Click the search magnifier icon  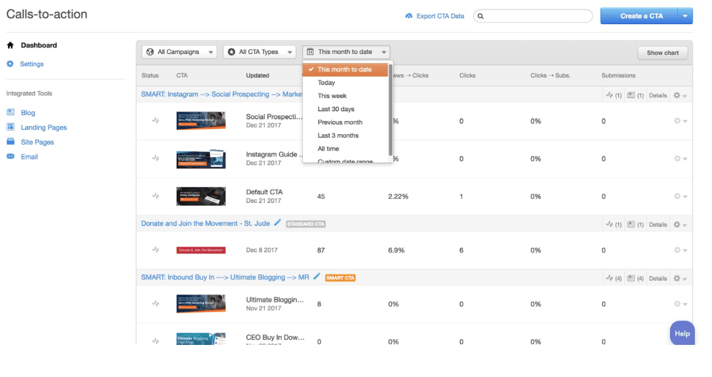click(480, 16)
